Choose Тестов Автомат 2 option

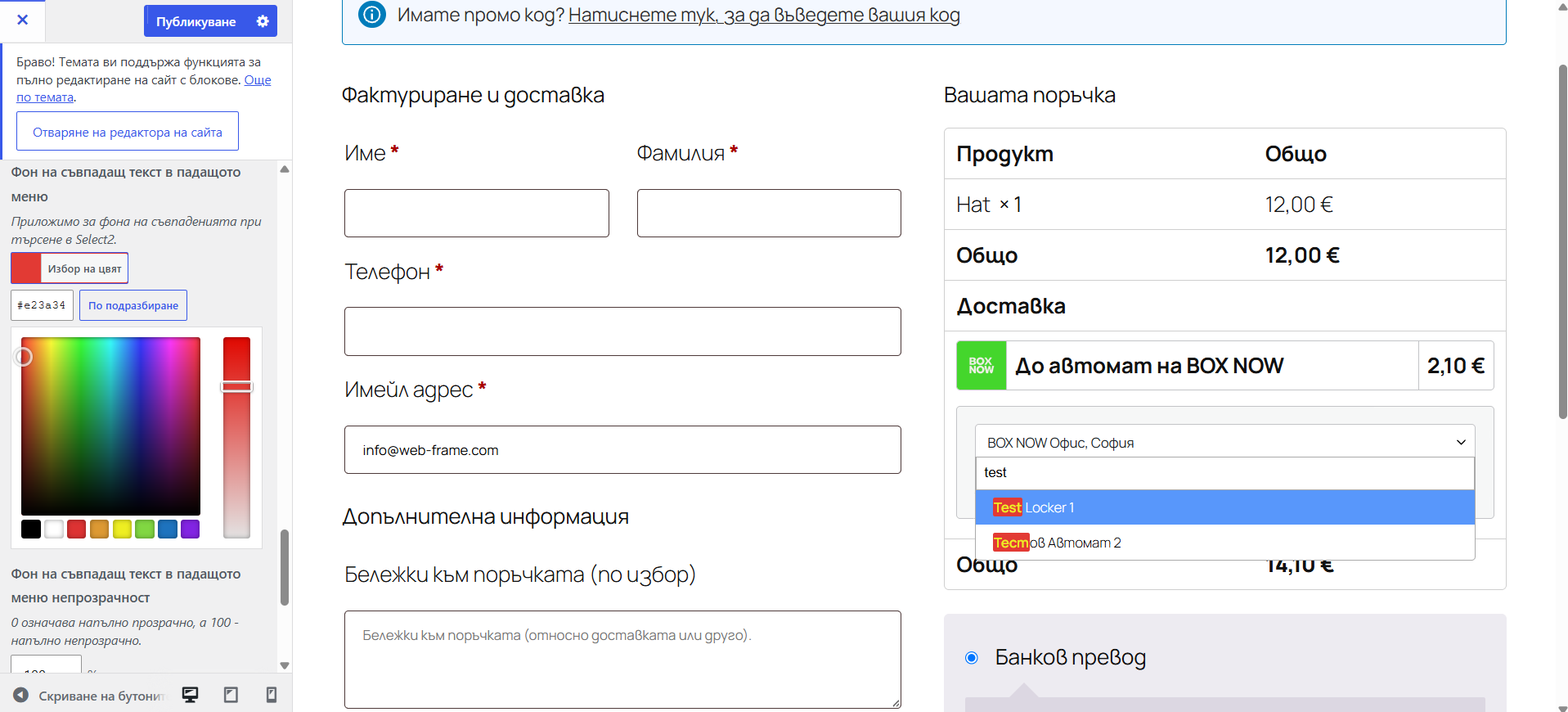point(1224,543)
